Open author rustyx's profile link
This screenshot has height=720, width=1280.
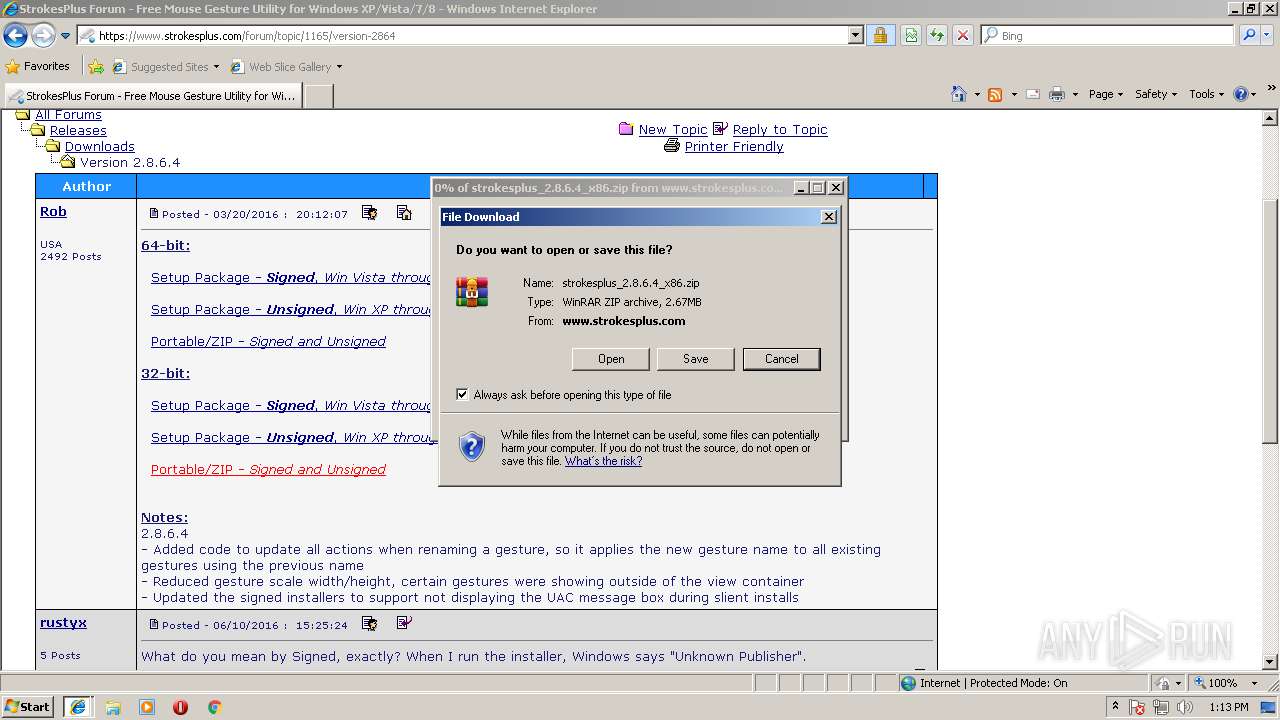pos(63,623)
